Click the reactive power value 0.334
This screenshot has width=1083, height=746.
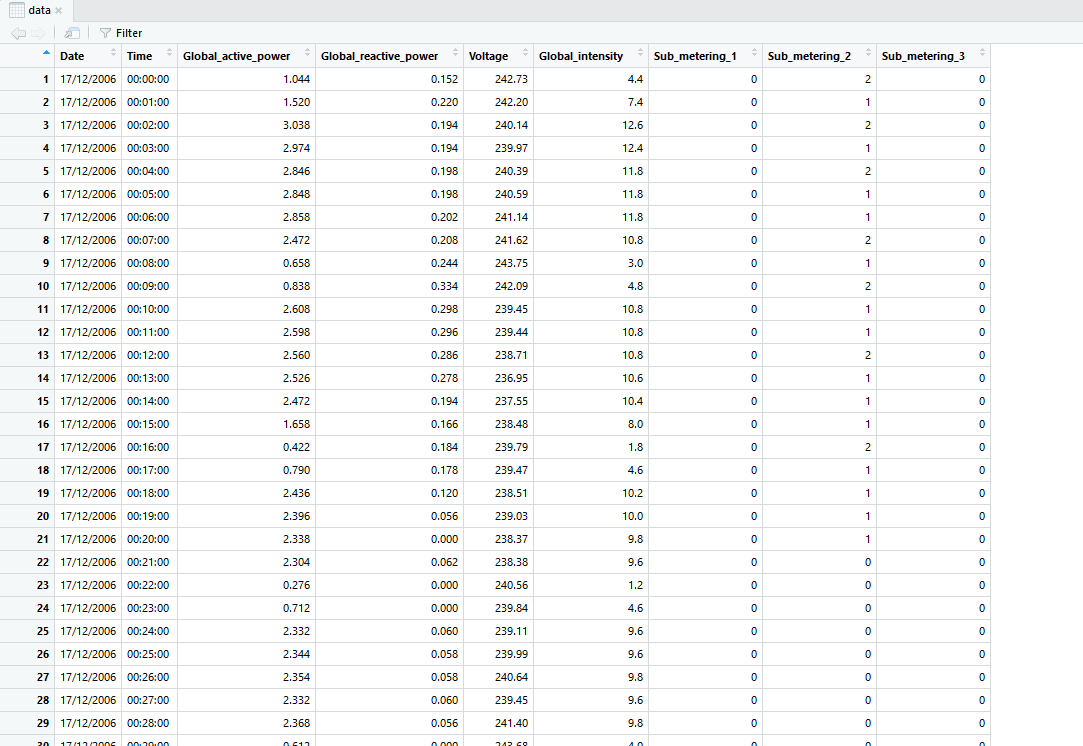[x=444, y=286]
